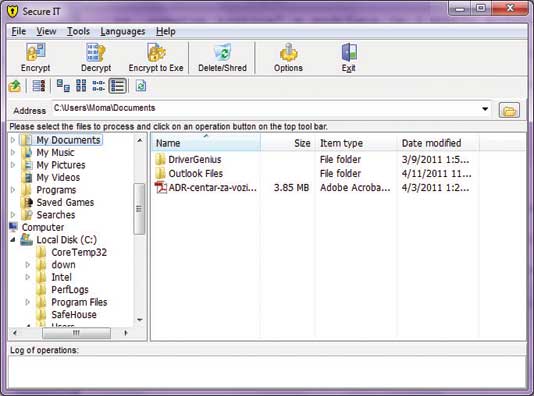
Task: Click the Decrypt toolbar icon
Action: click(96, 52)
